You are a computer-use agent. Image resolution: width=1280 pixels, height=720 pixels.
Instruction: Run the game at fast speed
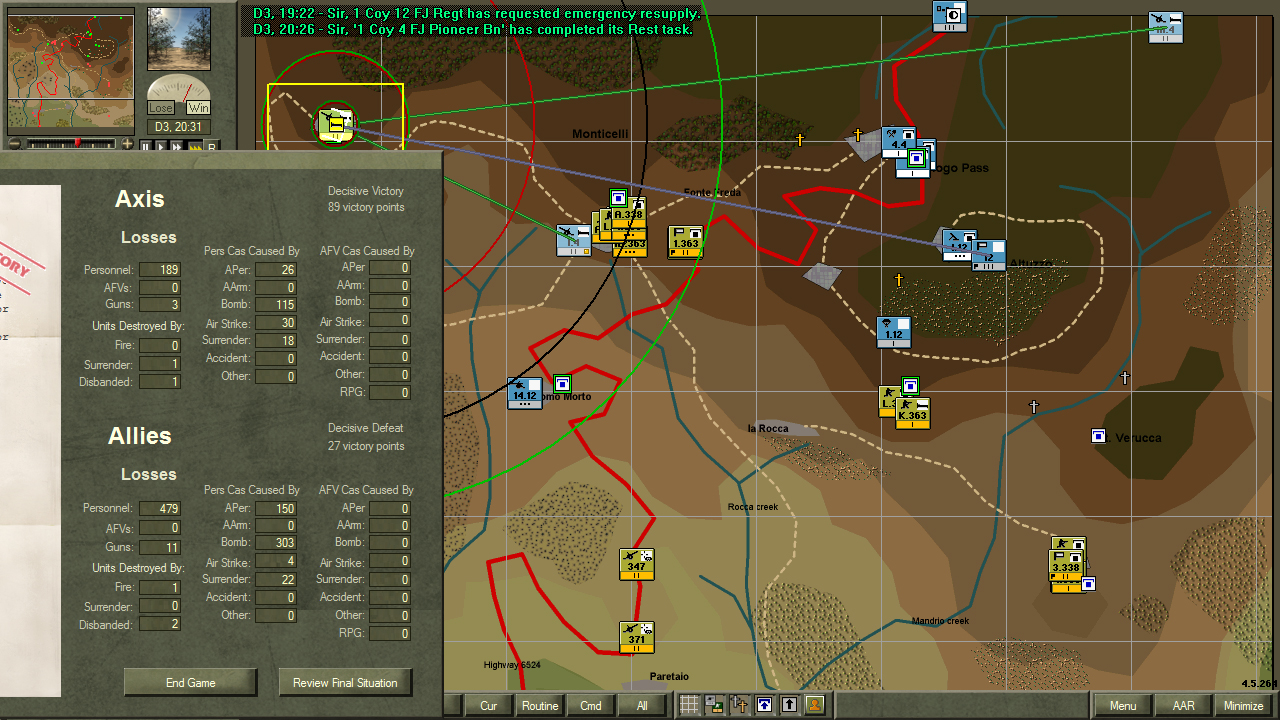pyautogui.click(x=178, y=146)
